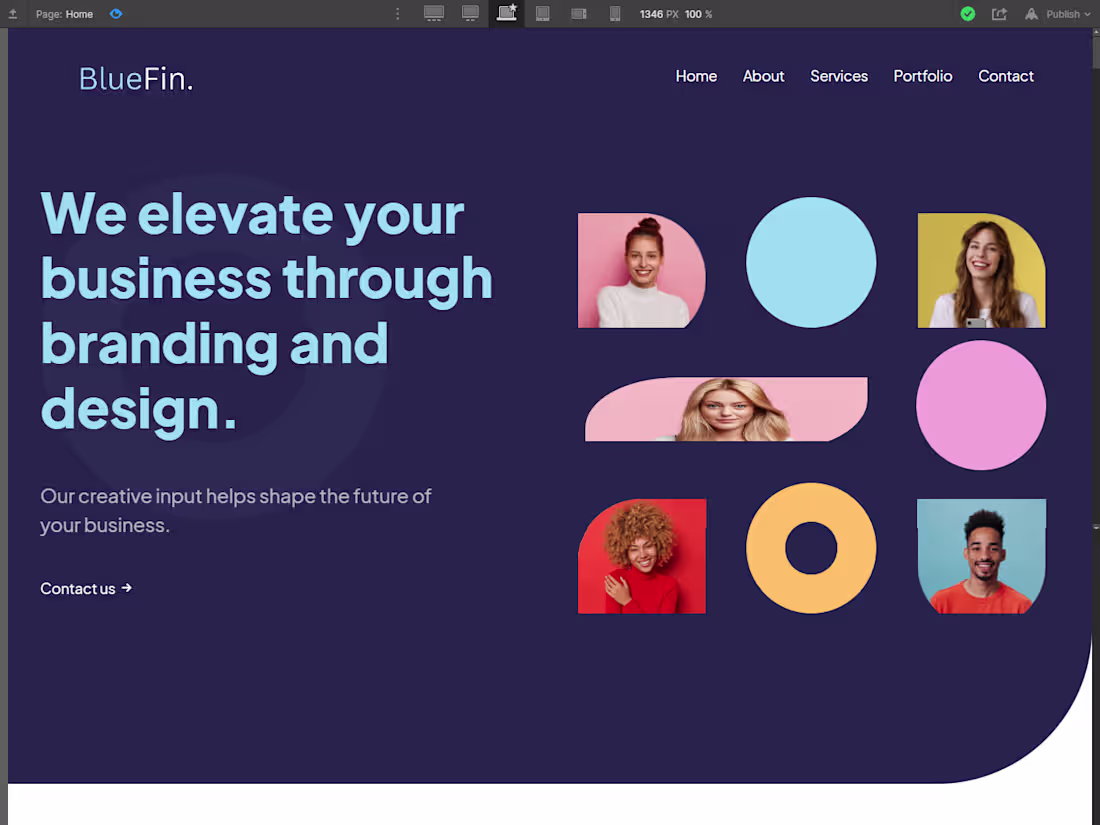Switch to the phone breakpoint icon

[614, 13]
